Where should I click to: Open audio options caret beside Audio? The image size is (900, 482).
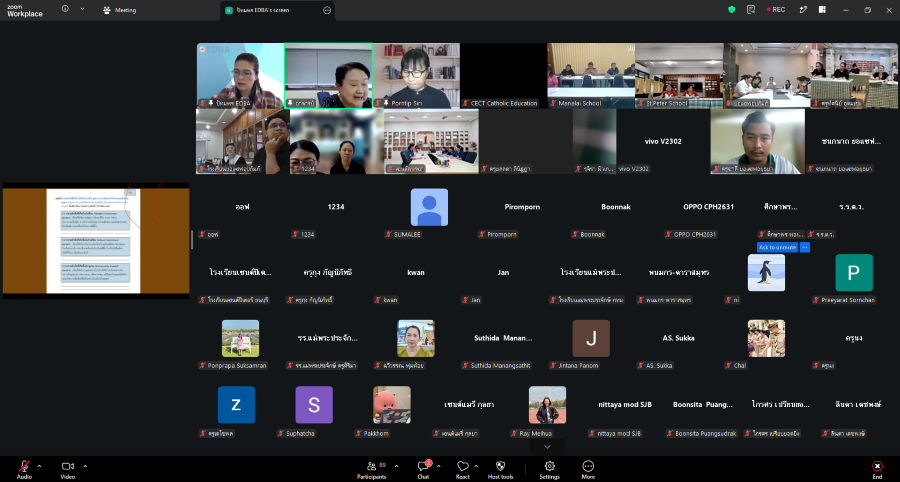coord(40,466)
